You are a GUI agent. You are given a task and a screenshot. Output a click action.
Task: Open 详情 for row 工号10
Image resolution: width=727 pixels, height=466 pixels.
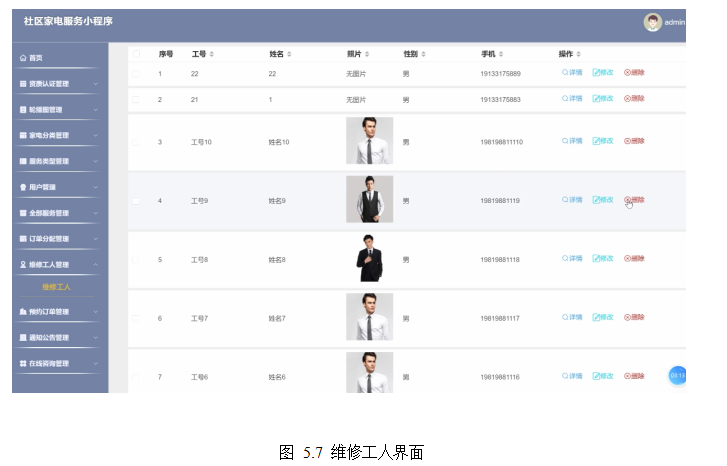coord(572,141)
